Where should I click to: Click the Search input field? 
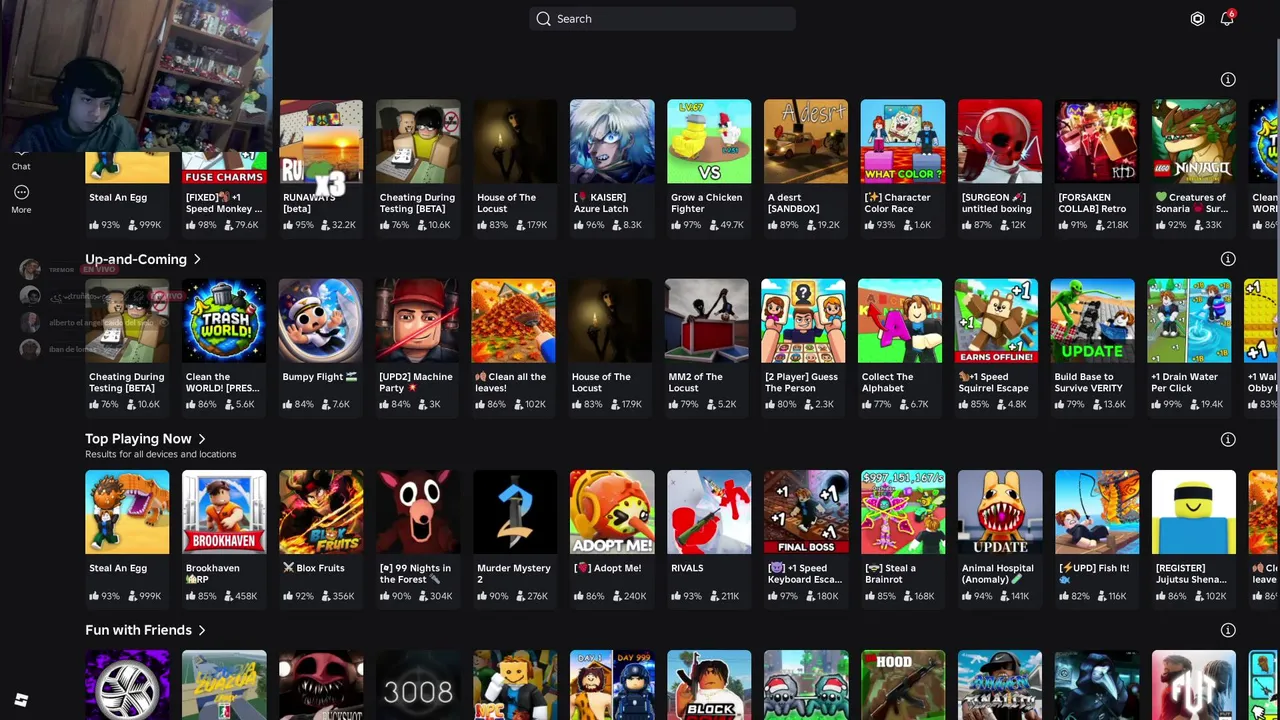click(x=662, y=18)
